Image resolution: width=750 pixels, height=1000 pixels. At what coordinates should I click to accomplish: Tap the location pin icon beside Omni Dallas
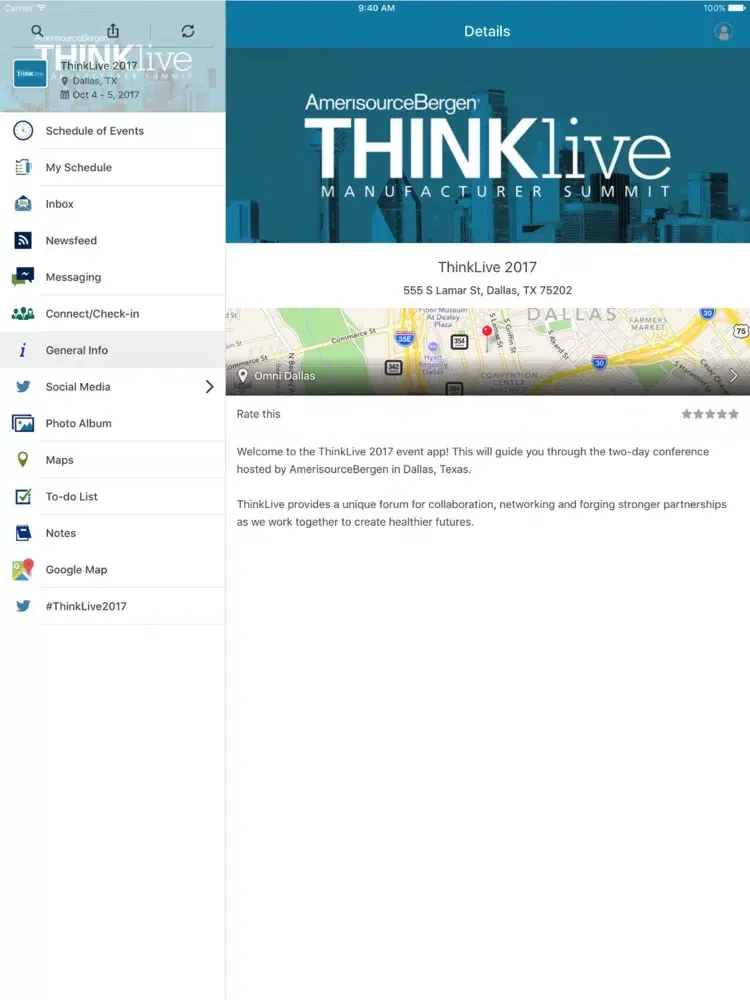[242, 376]
